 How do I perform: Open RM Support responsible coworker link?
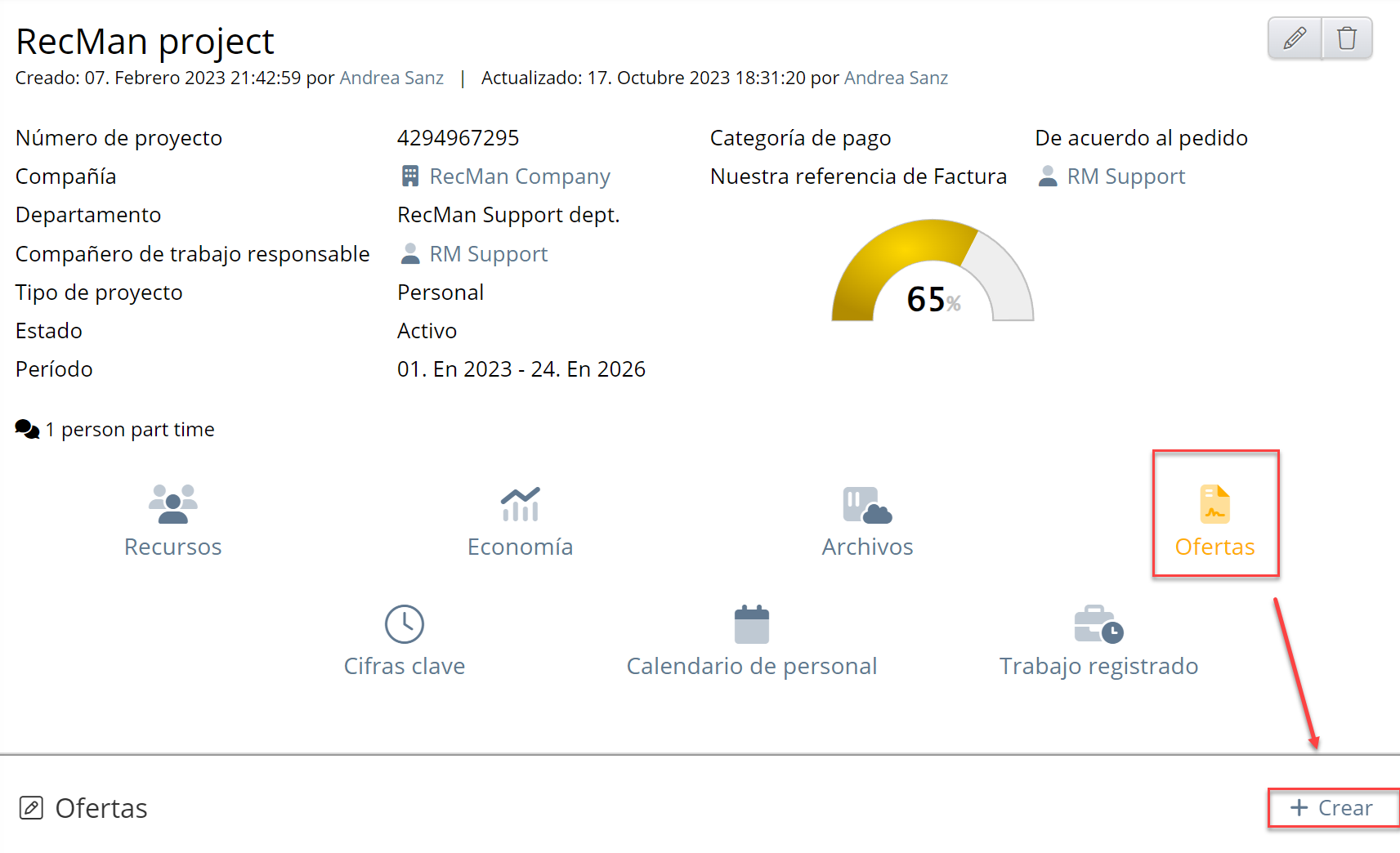(488, 254)
